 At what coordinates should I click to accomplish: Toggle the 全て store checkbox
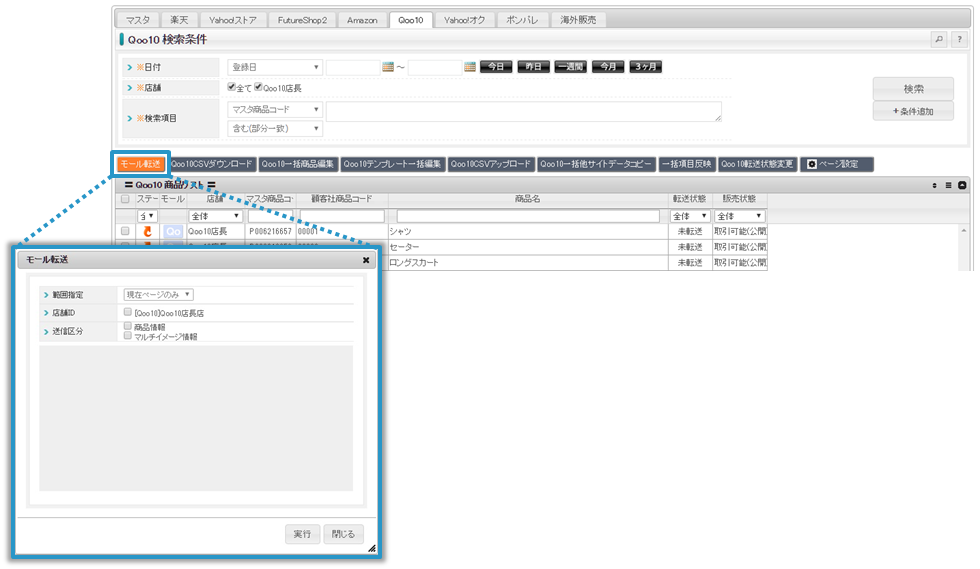pos(231,87)
